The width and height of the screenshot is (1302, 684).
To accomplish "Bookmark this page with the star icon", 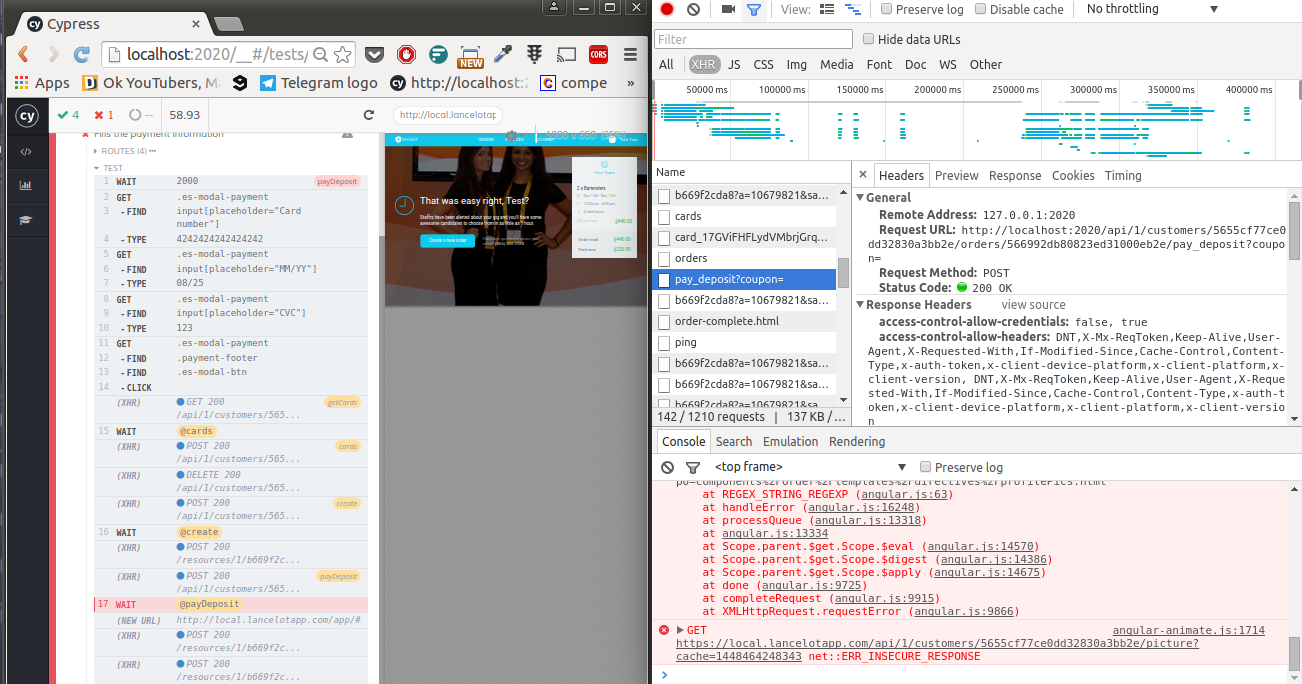I will click(342, 54).
